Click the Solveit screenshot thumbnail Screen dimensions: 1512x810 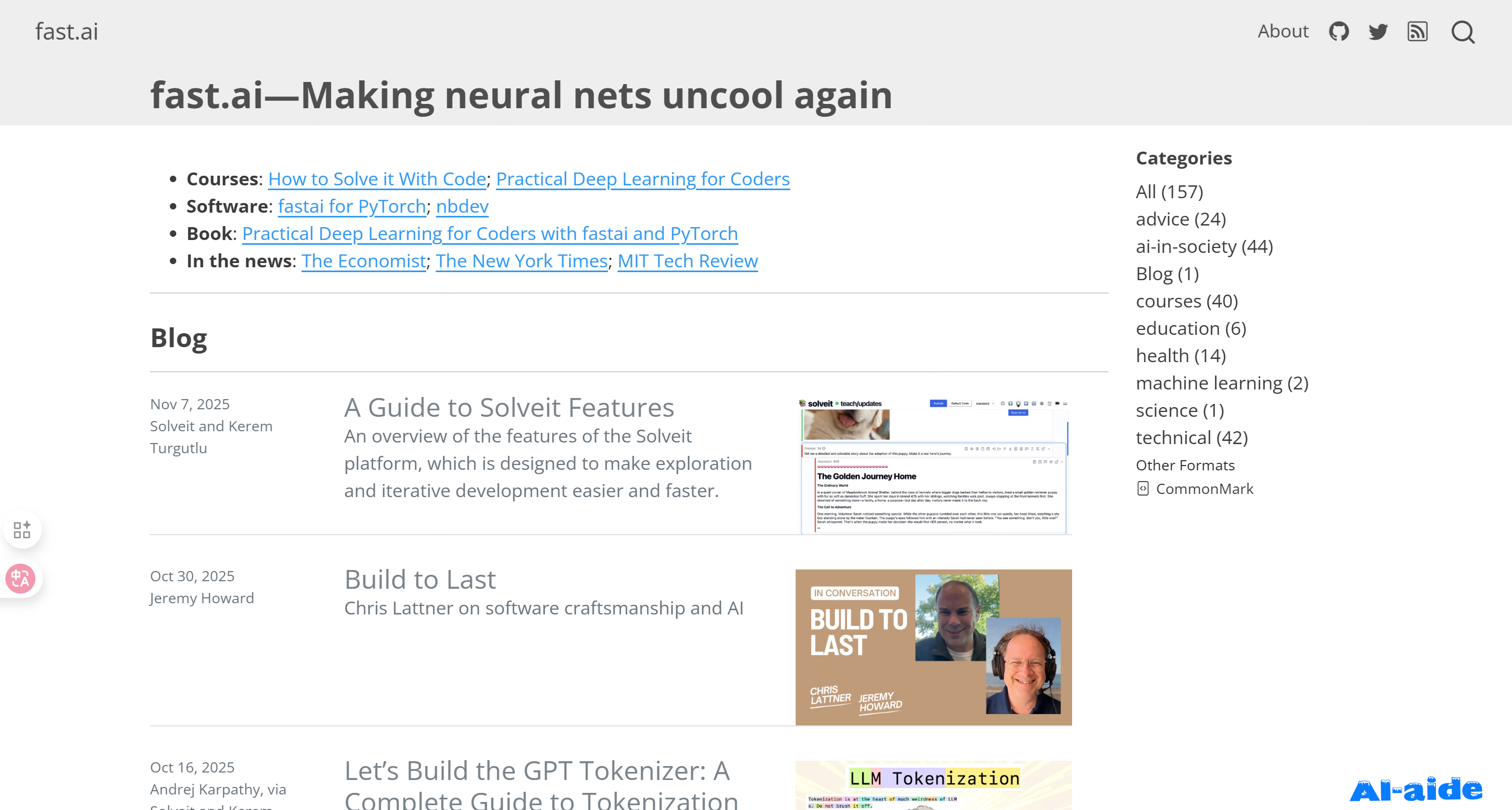coord(933,466)
